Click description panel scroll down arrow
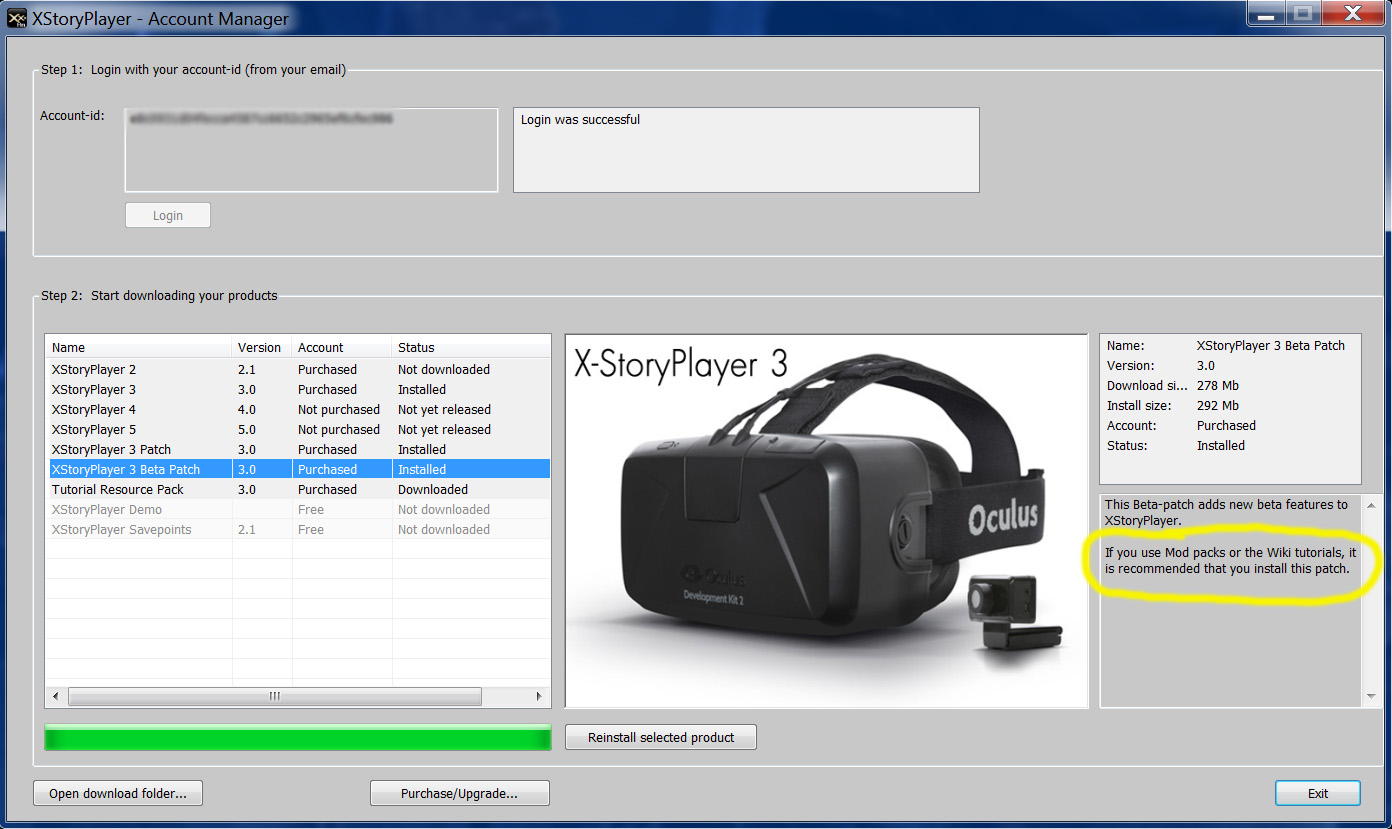Screen dimensions: 1392x829 point(1370,696)
